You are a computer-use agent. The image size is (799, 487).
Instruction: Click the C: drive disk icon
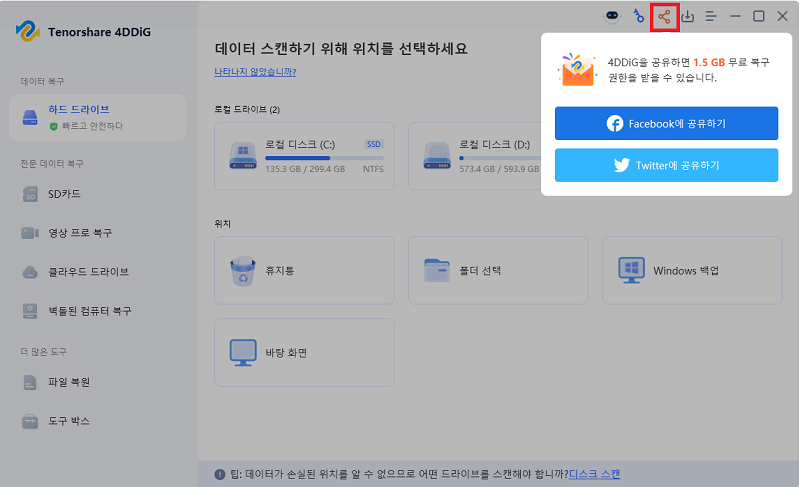(243, 156)
